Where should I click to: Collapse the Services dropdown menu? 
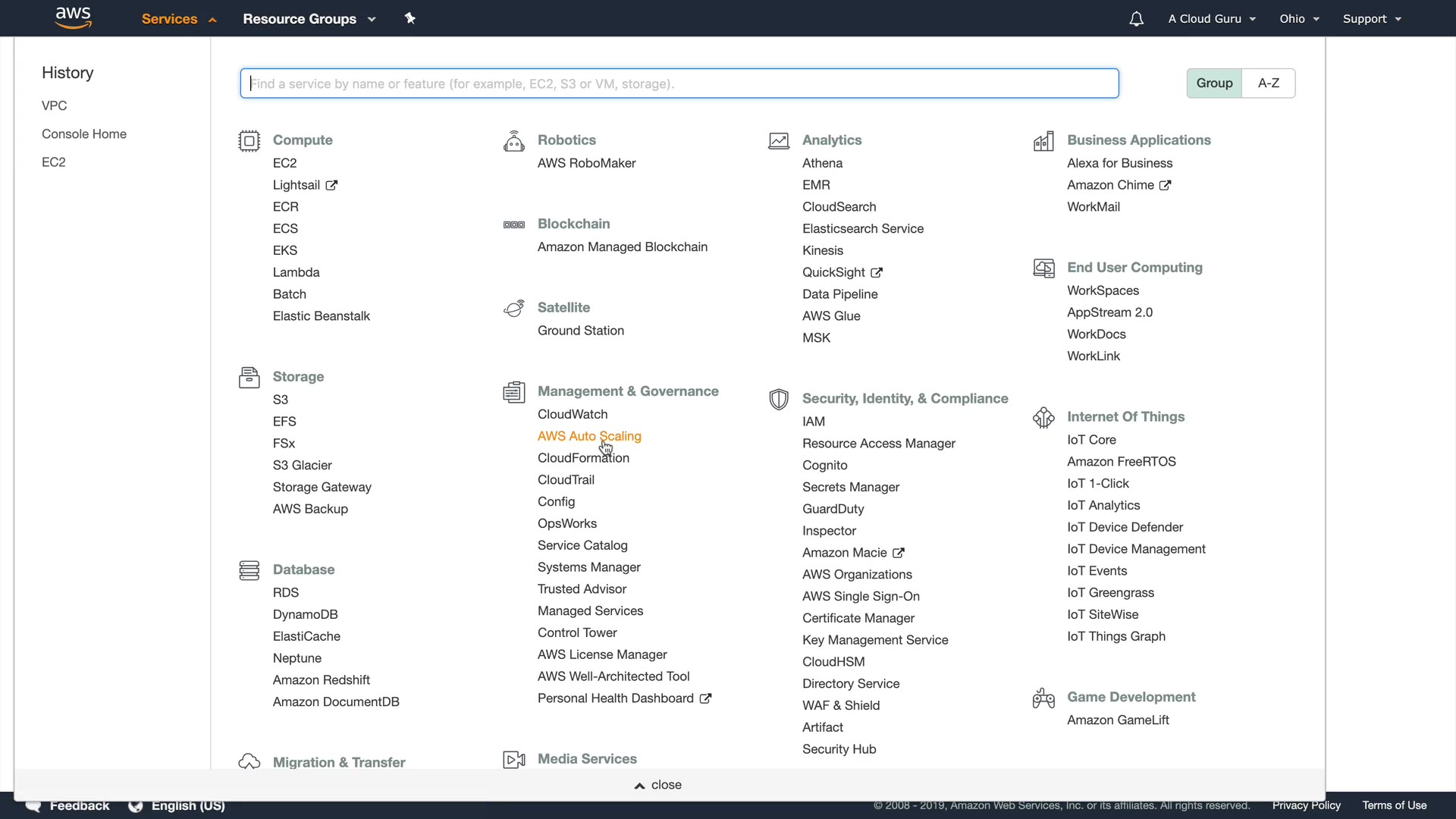(x=179, y=19)
